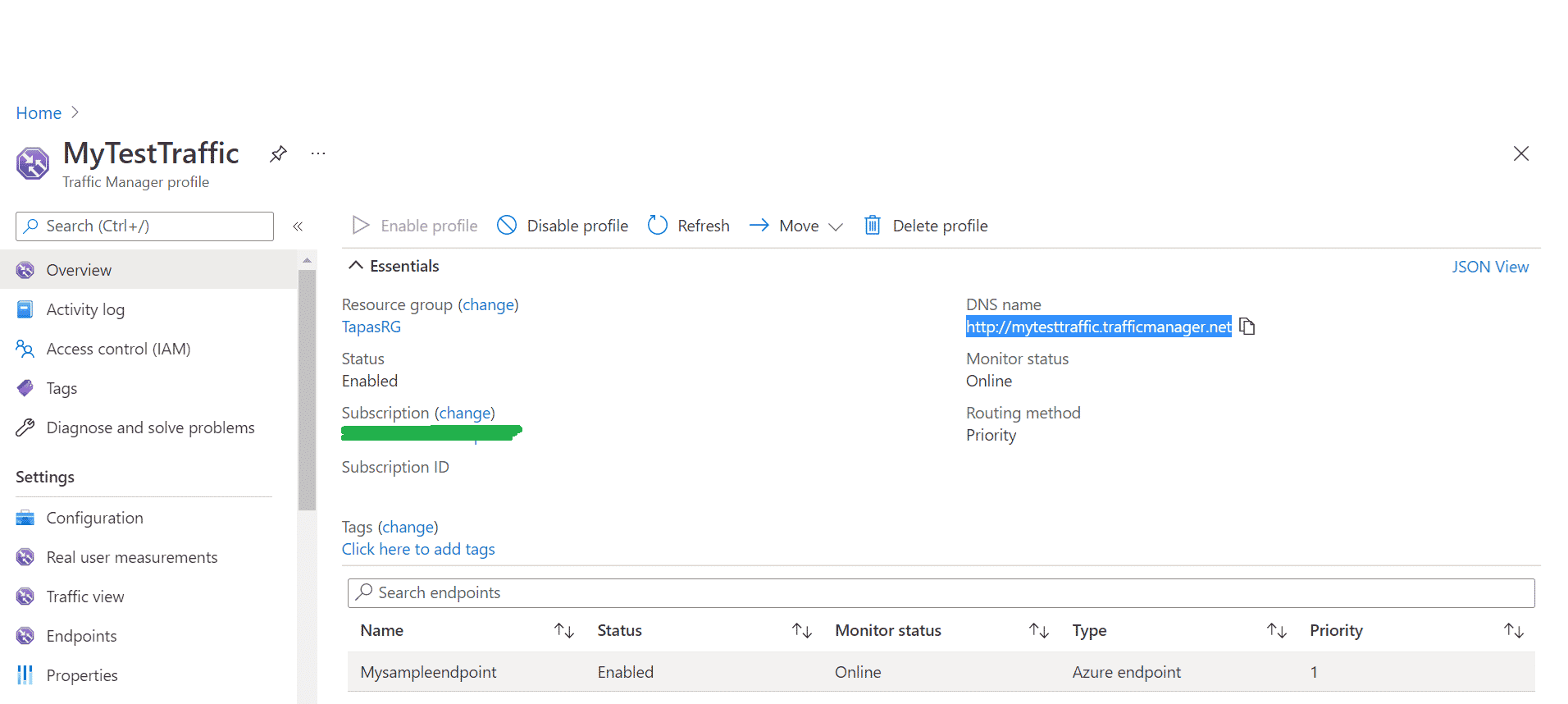Click here to add tags link
Screen dimensions: 1568x704
(418, 549)
